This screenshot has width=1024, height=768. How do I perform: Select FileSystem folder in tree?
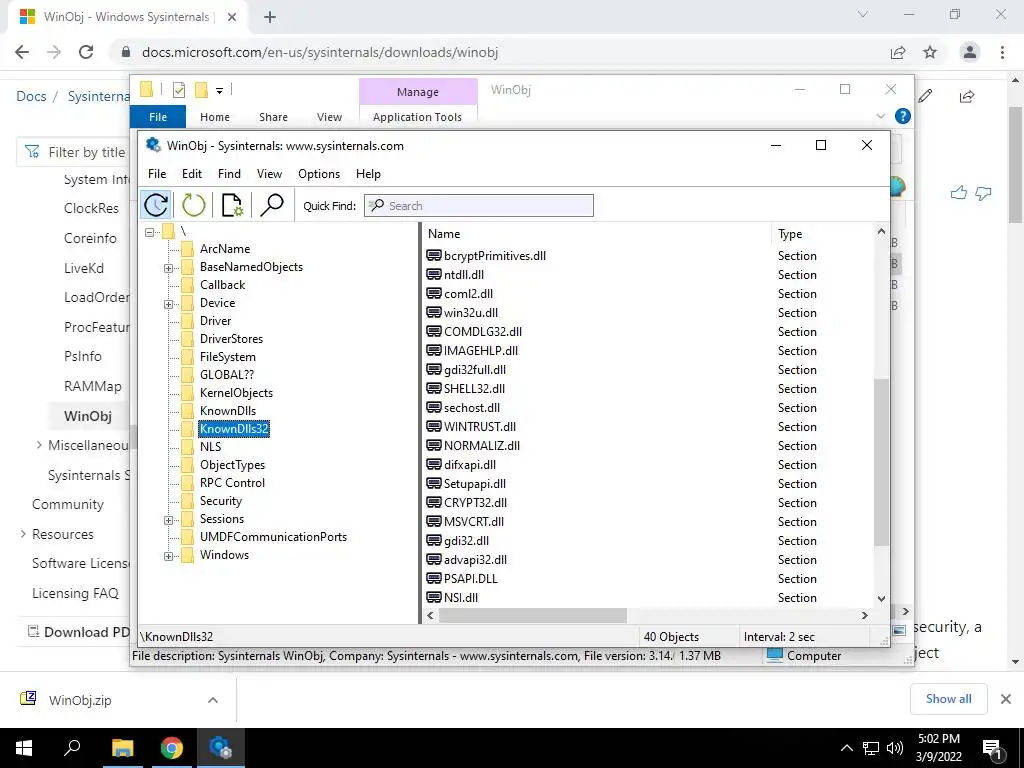point(227,357)
